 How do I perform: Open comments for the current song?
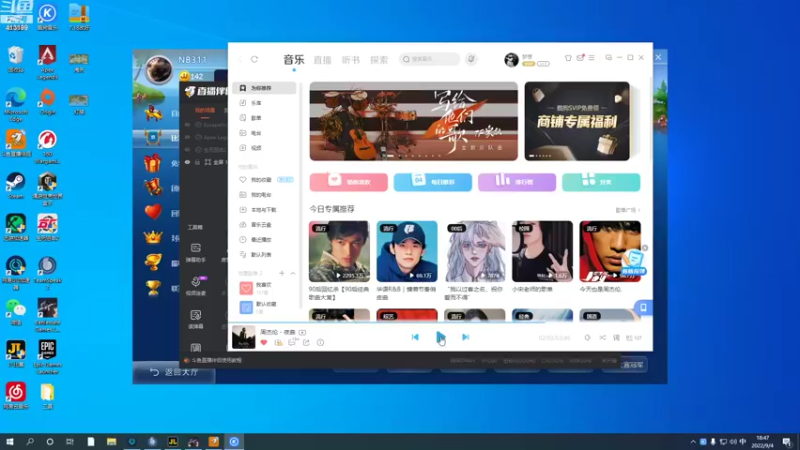point(292,343)
